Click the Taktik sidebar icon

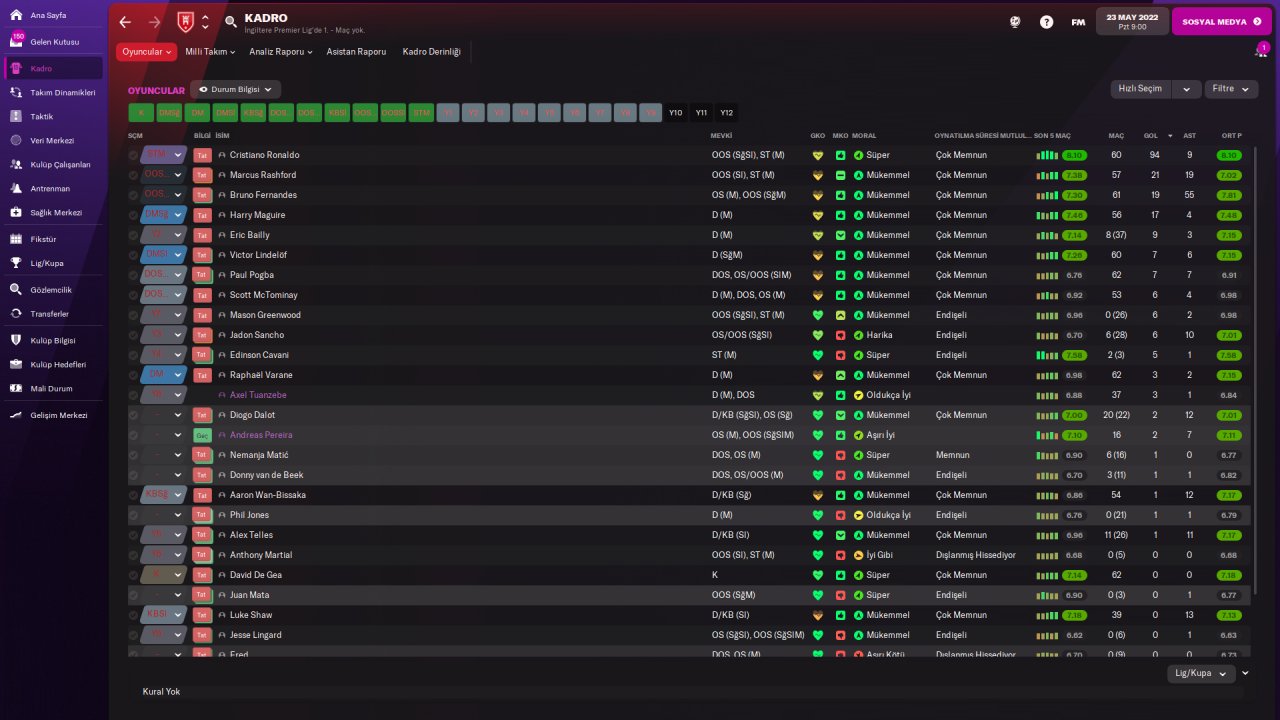tap(16, 116)
